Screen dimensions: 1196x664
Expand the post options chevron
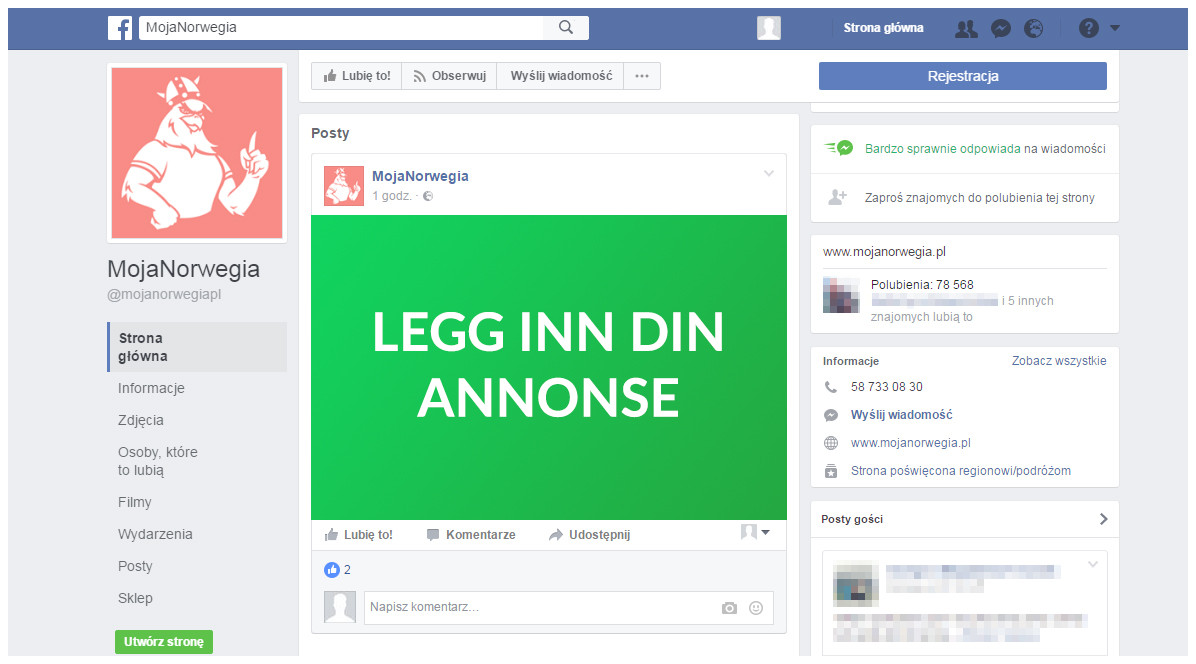pos(769,173)
